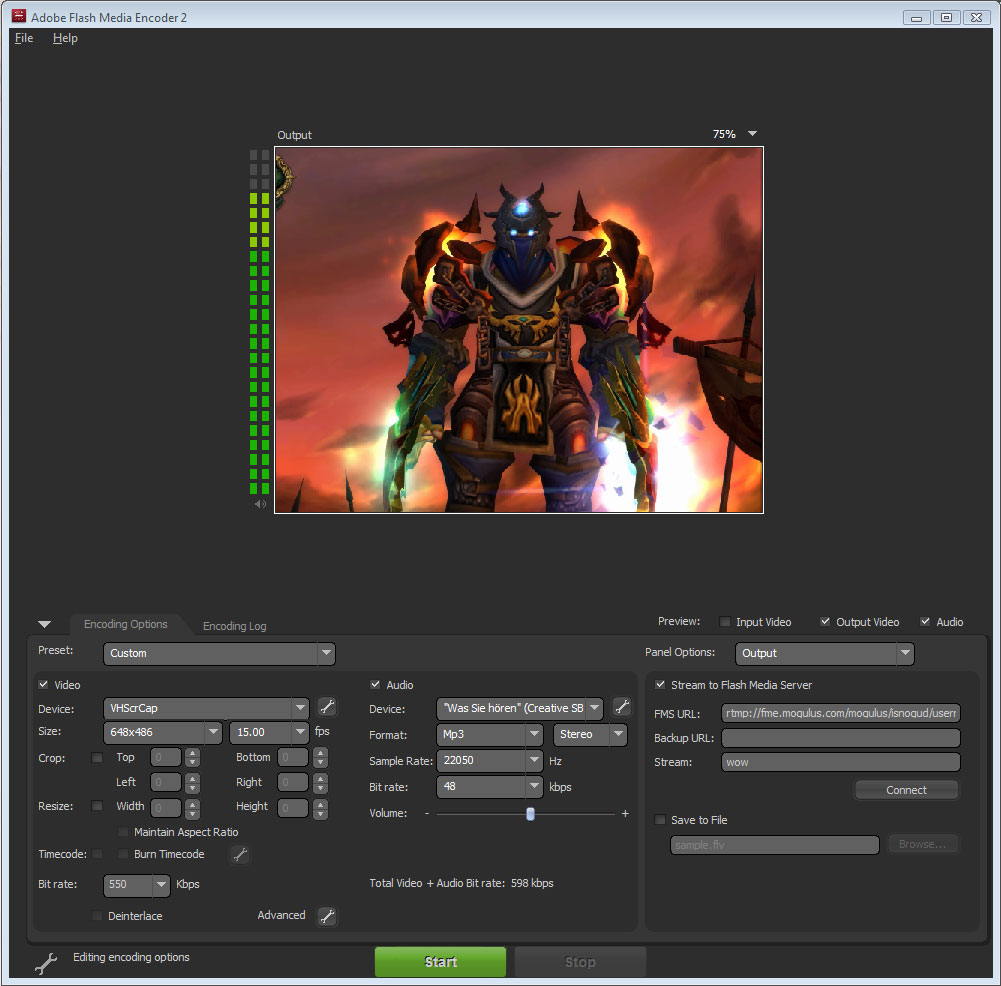Toggle Burn Timecode checkbox
Viewport: 1001px width, 986px height.
123,854
